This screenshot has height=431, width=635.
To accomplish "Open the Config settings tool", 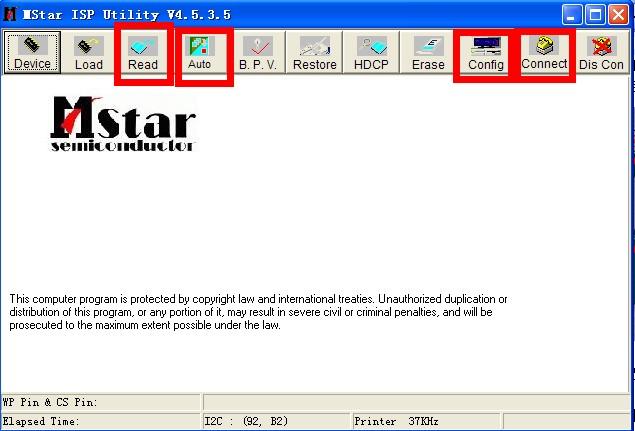I will [x=486, y=53].
